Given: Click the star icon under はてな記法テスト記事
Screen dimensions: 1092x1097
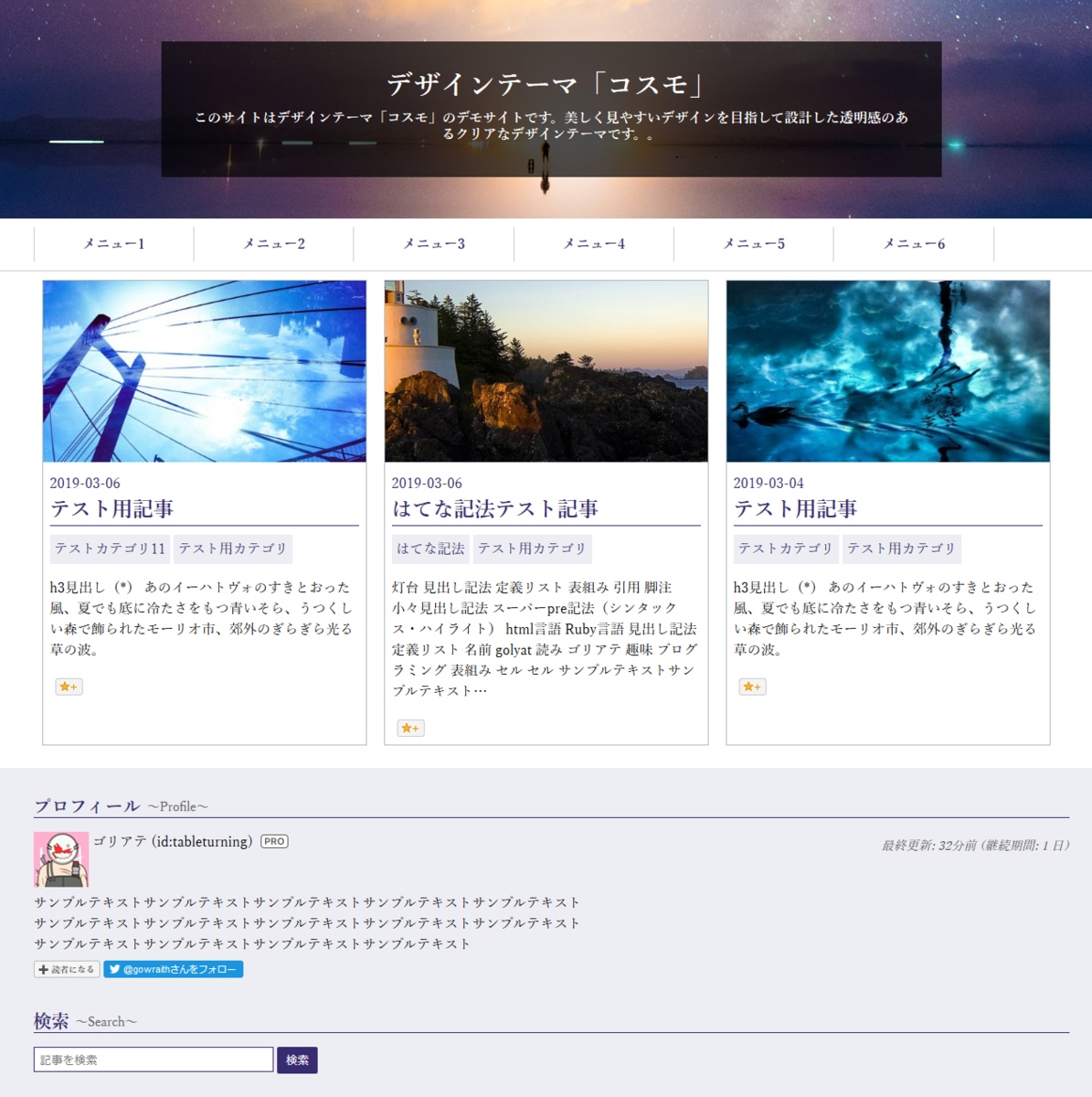Looking at the screenshot, I should 409,728.
